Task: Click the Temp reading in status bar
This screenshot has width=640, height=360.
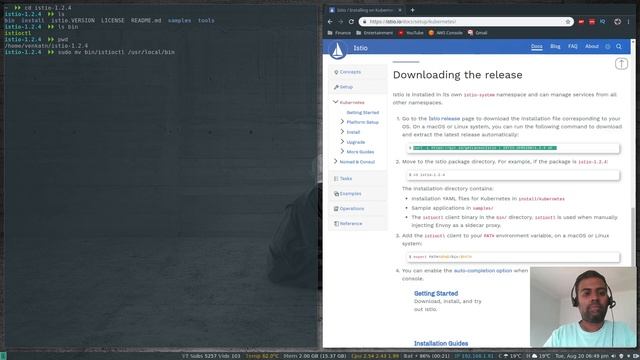Action: tap(262, 356)
